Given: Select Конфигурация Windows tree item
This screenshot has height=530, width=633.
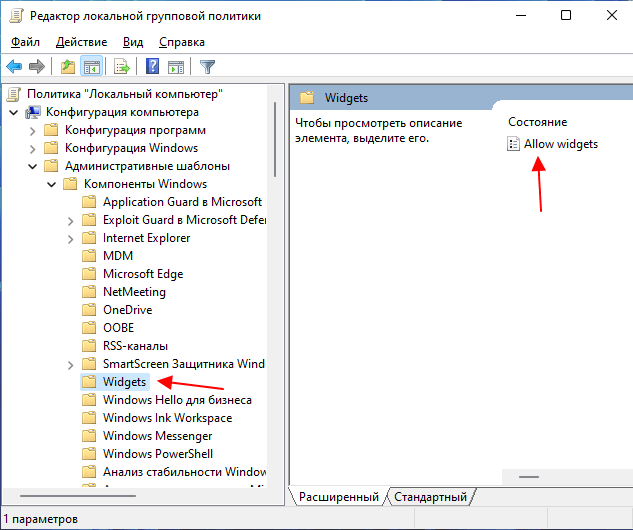Looking at the screenshot, I should 131,148.
